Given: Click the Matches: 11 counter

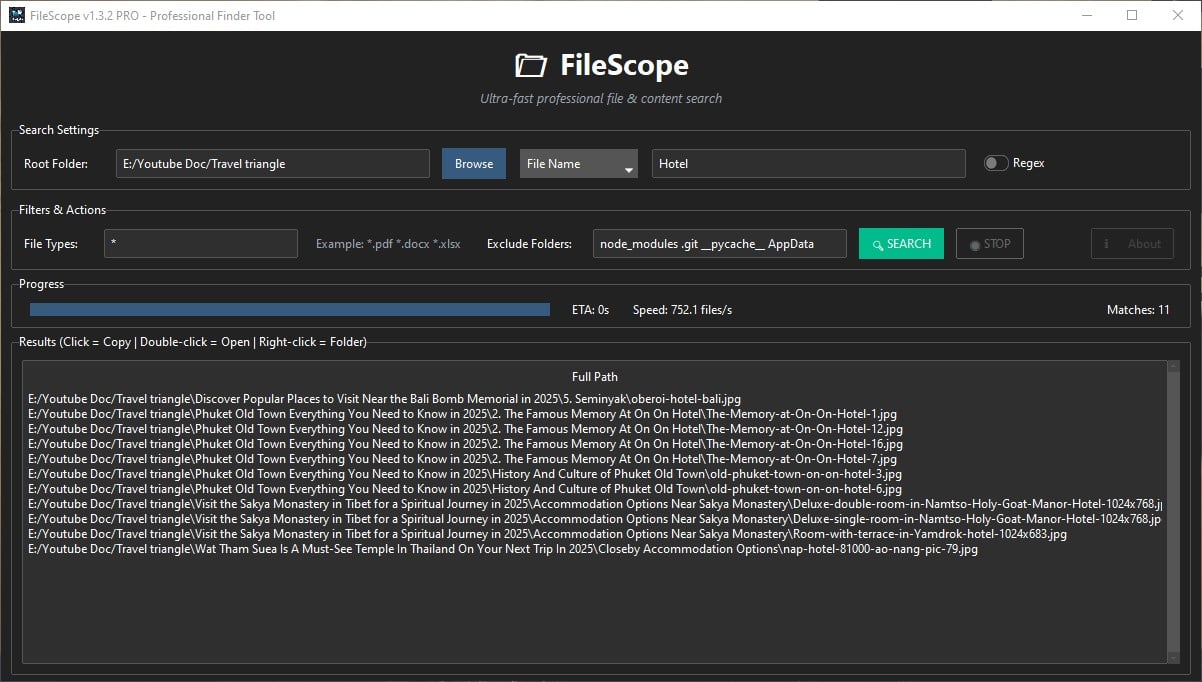Looking at the screenshot, I should click(x=1138, y=310).
